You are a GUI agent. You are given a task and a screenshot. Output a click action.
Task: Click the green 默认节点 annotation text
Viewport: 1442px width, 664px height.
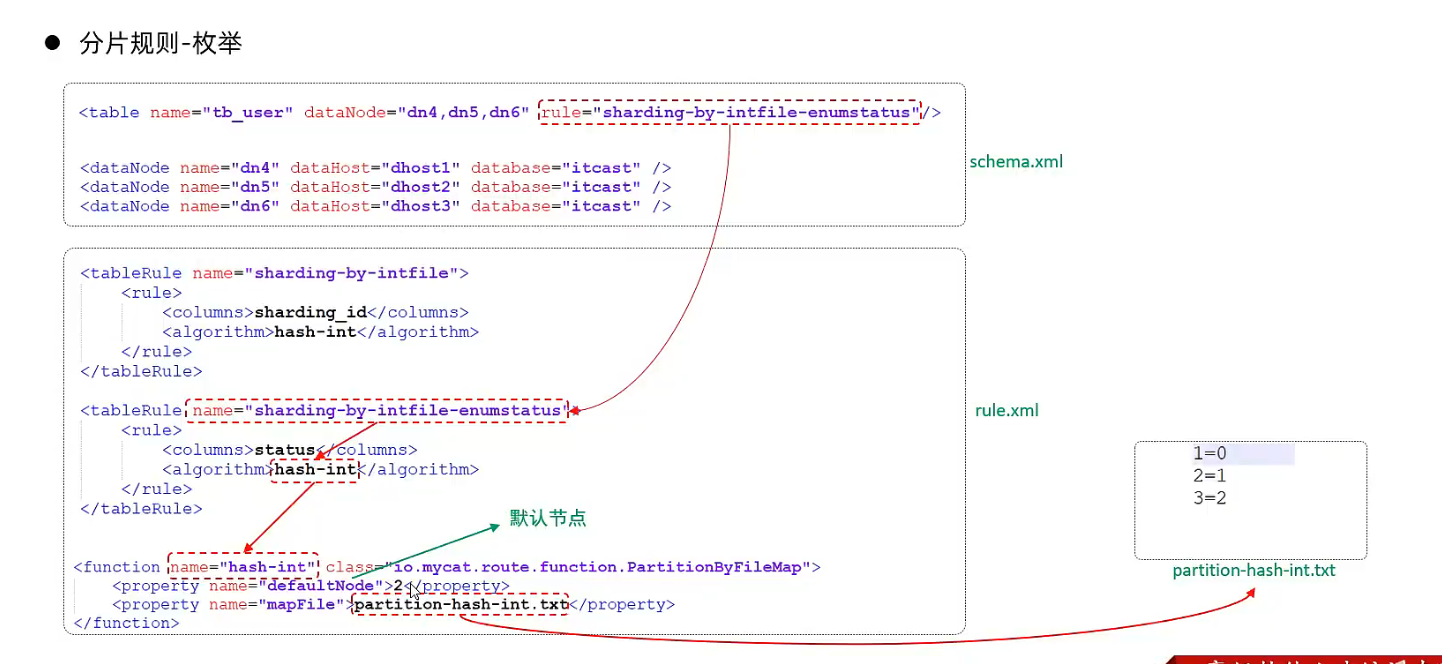548,518
